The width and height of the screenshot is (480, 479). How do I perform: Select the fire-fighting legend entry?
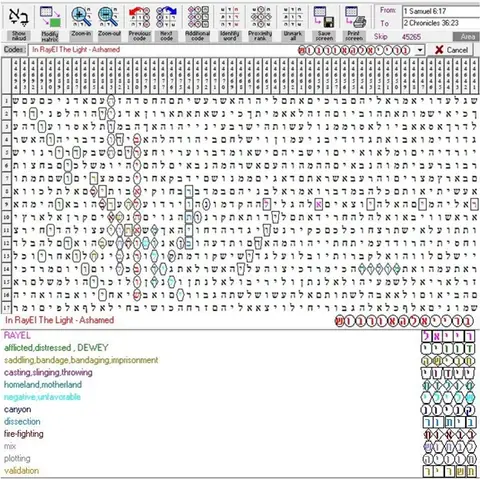pyautogui.click(x=24, y=434)
